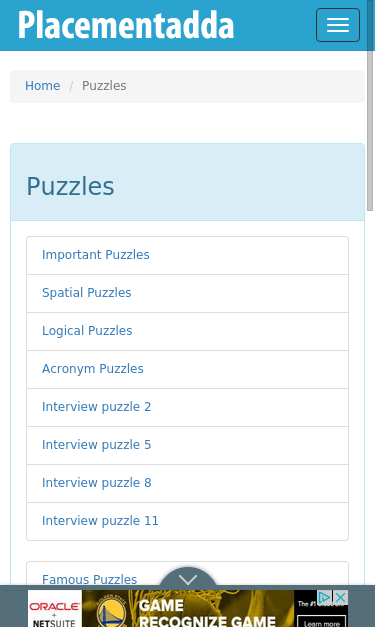Click the Oracle NetSuite logo in the ad

(x=54, y=609)
